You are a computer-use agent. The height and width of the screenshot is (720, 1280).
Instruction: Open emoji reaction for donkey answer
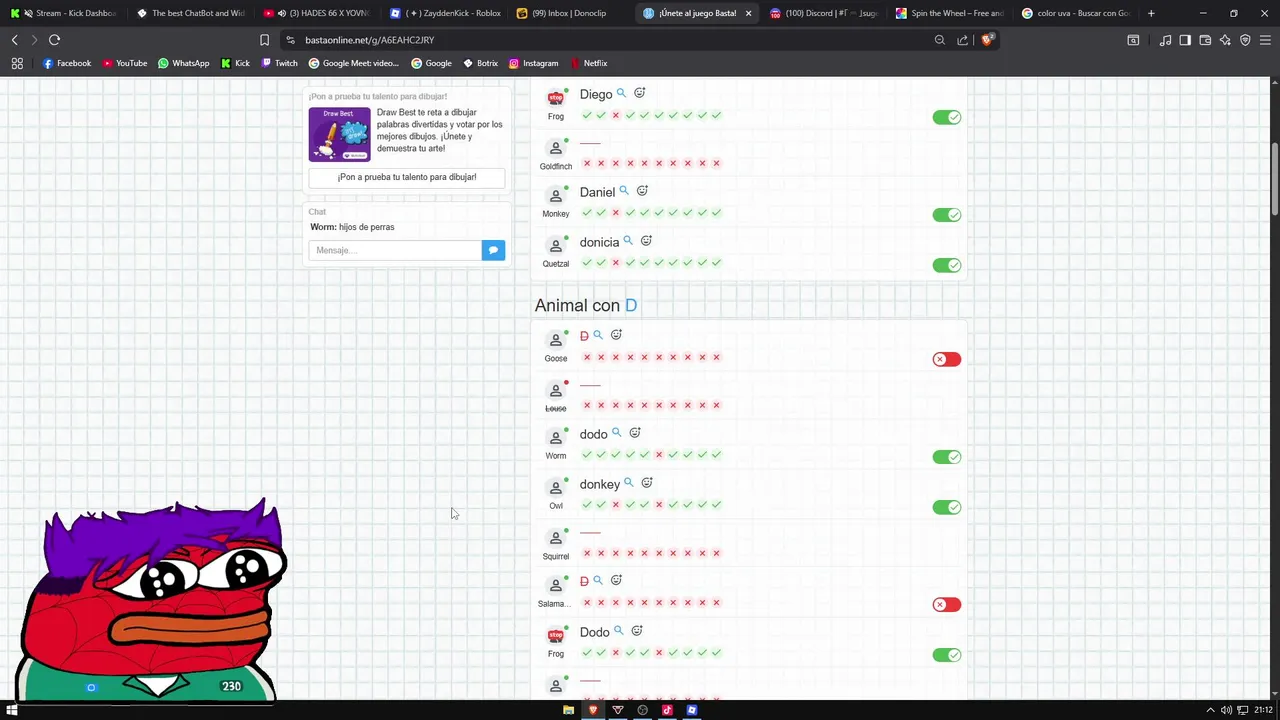(x=647, y=483)
